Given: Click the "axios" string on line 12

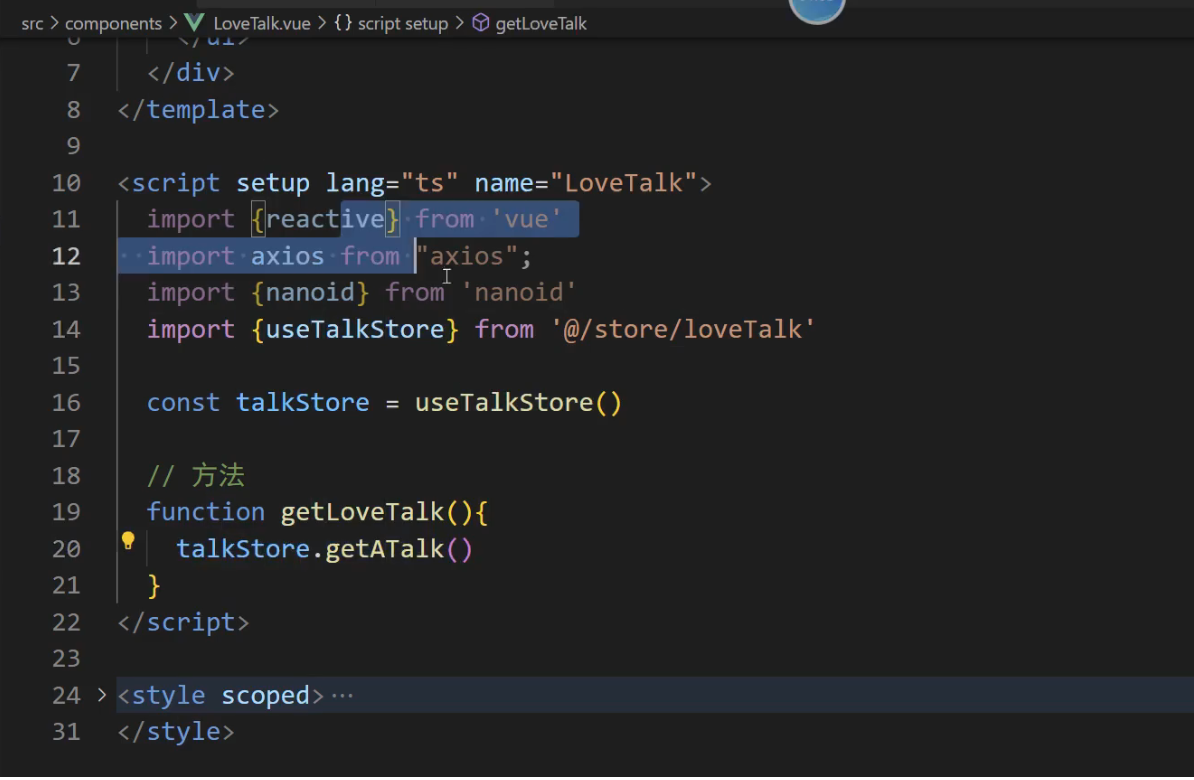Looking at the screenshot, I should [467, 256].
